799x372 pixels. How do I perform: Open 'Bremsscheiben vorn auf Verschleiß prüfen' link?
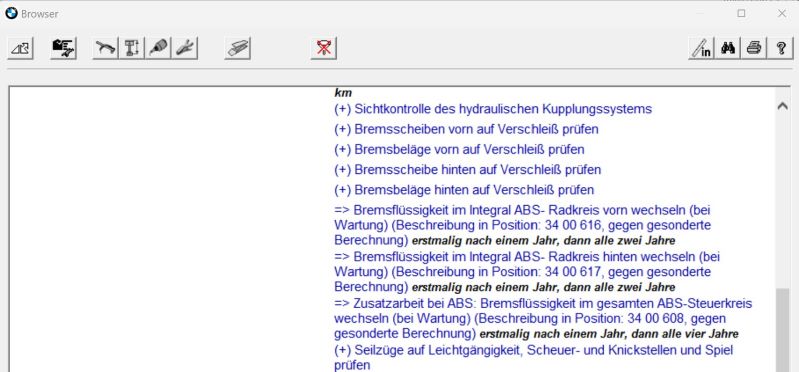466,129
